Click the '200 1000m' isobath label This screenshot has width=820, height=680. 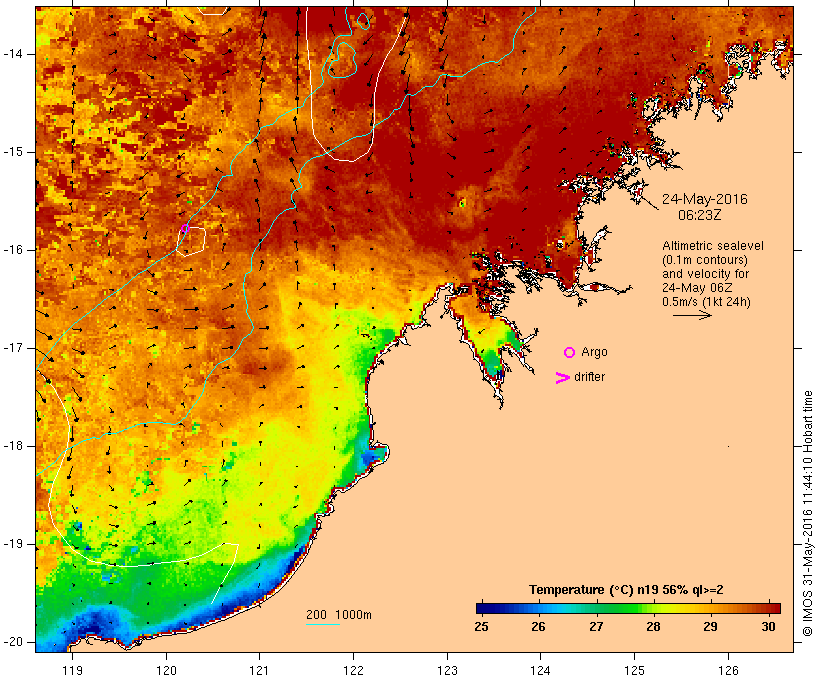[339, 615]
